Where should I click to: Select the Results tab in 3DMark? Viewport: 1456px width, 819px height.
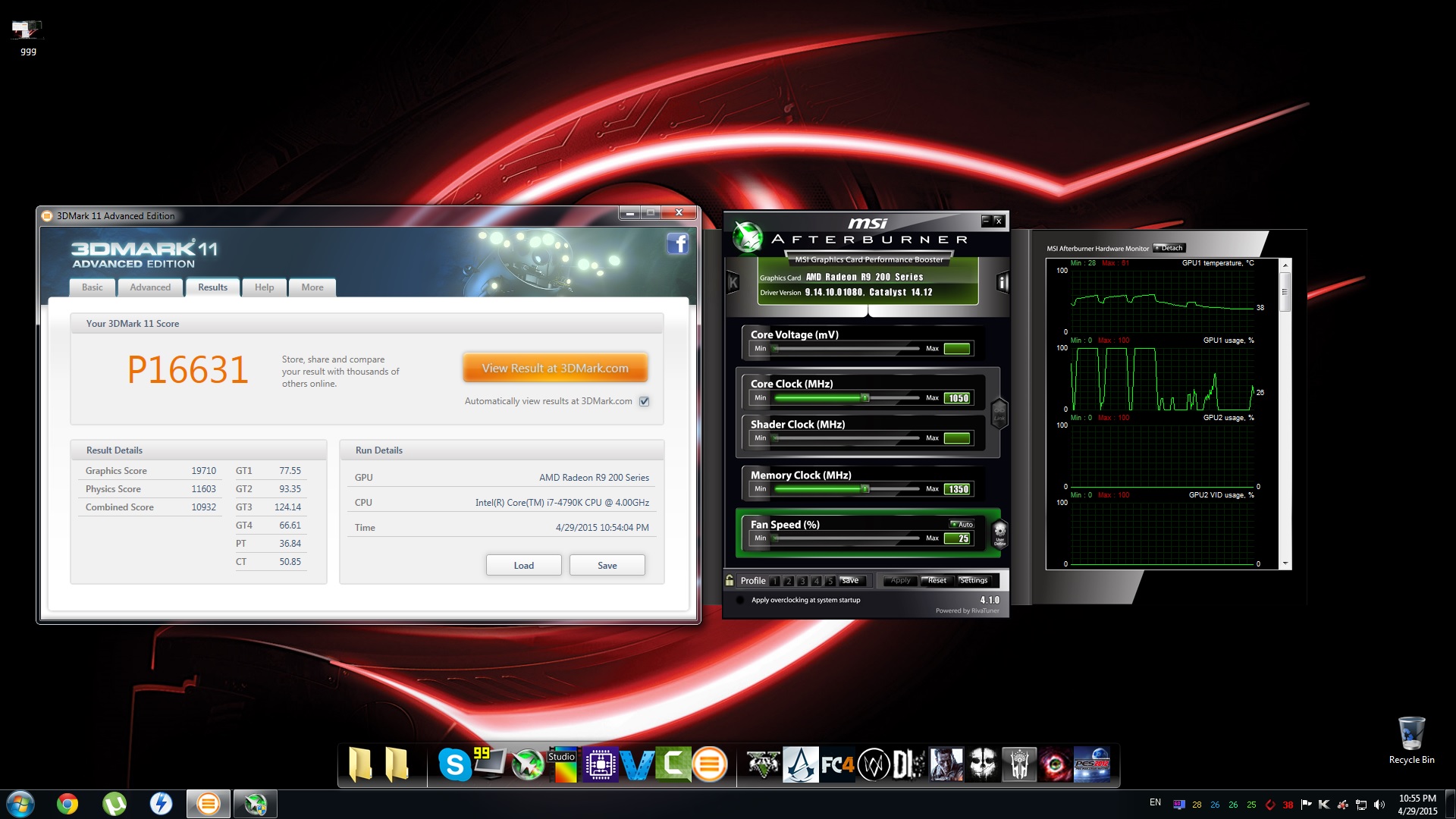click(x=213, y=287)
